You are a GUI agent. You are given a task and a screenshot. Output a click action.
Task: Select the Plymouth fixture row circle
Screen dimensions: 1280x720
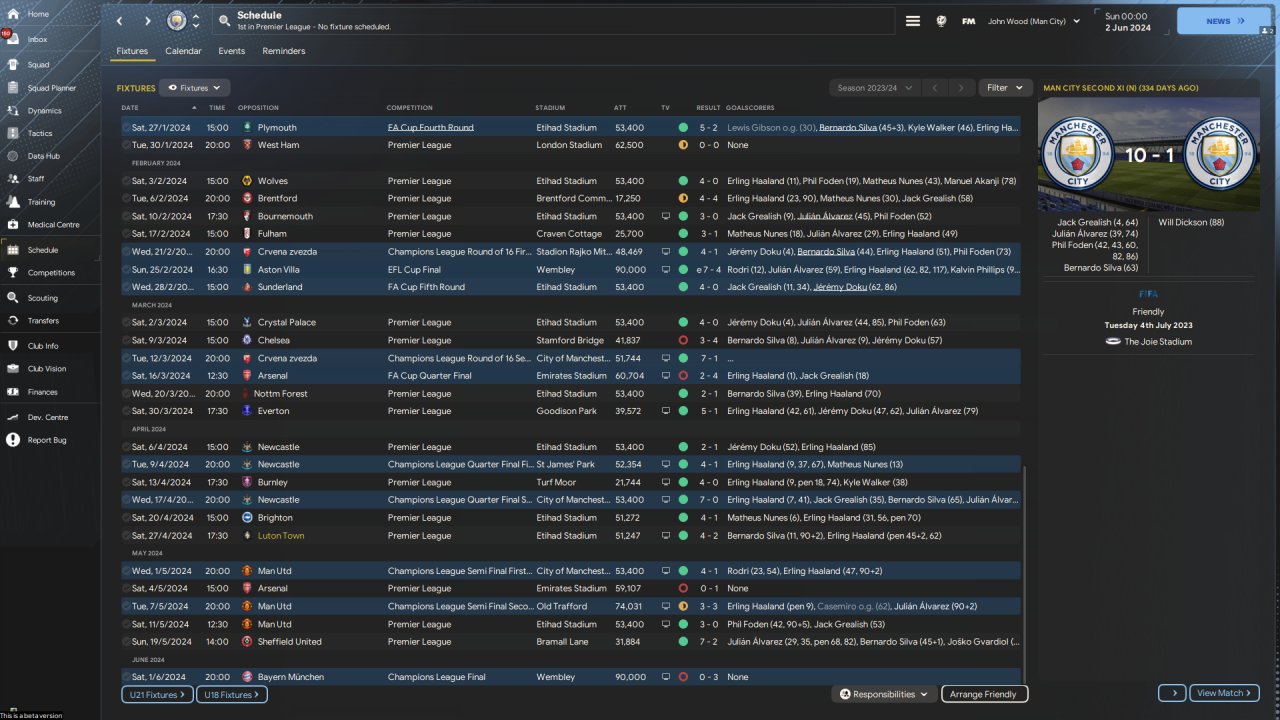127,128
